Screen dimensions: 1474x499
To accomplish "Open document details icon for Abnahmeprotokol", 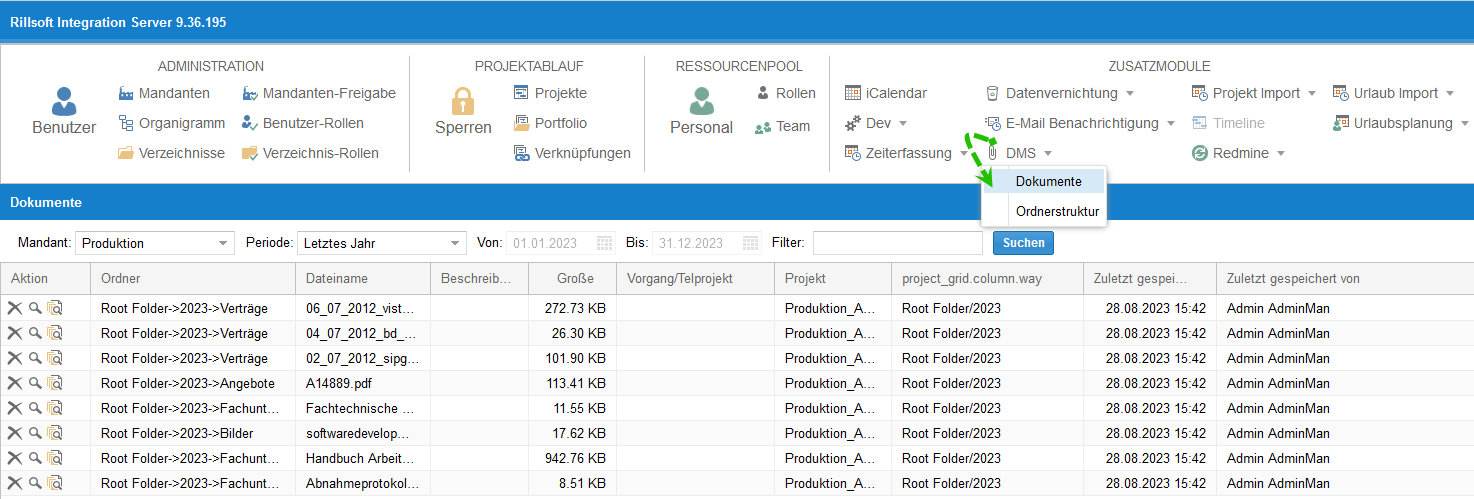I will click(55, 483).
